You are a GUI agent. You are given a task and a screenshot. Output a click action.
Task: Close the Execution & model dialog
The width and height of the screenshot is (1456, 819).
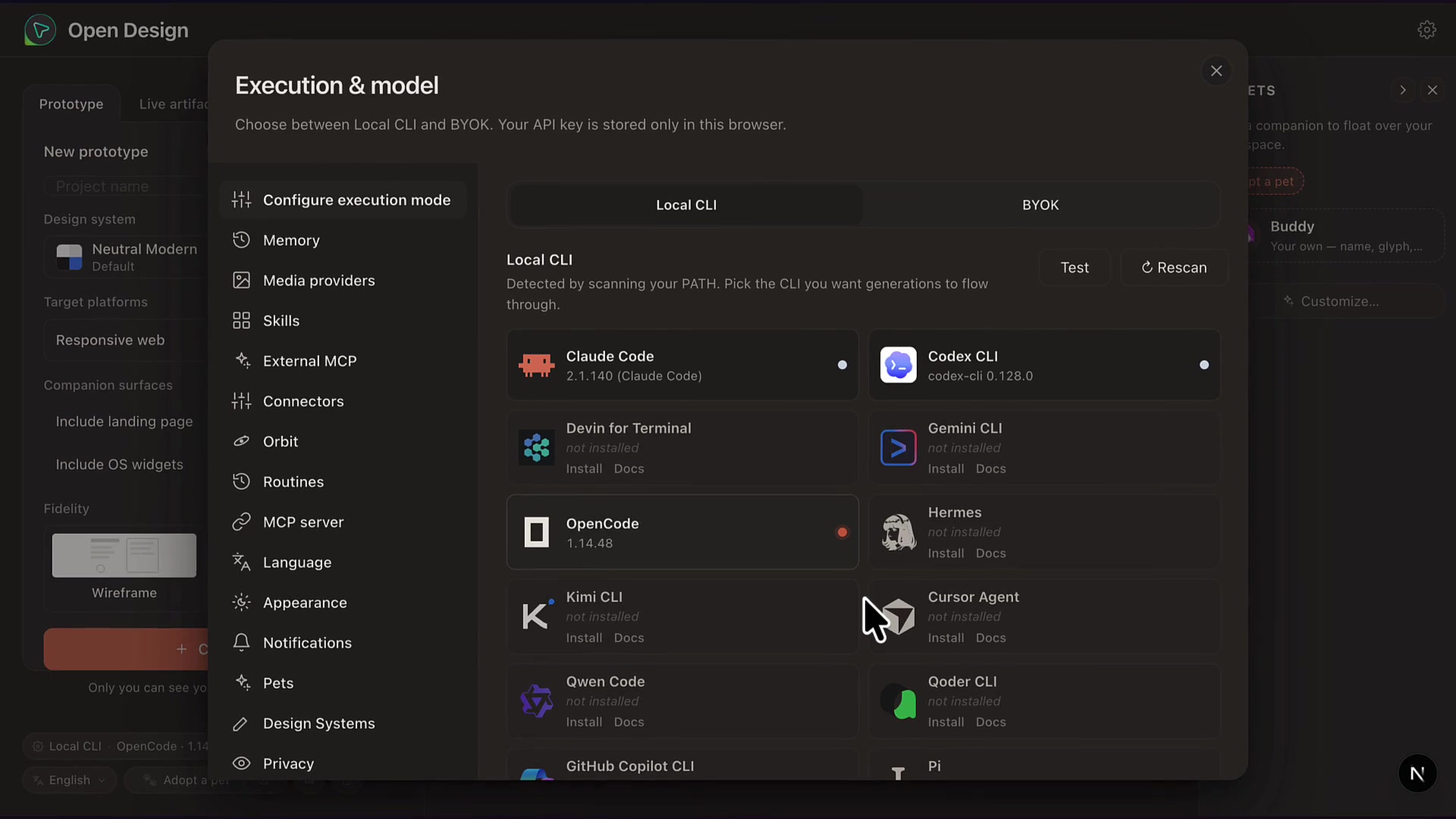pos(1216,71)
